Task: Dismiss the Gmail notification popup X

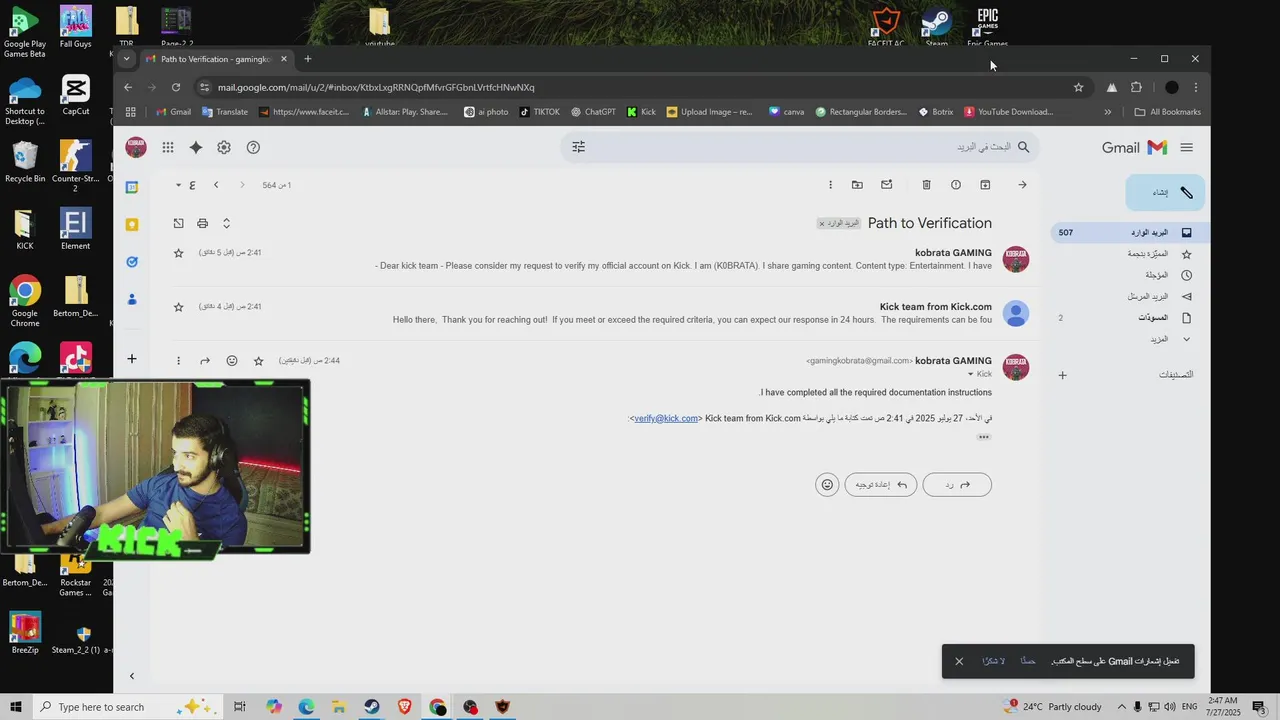Action: (x=959, y=661)
